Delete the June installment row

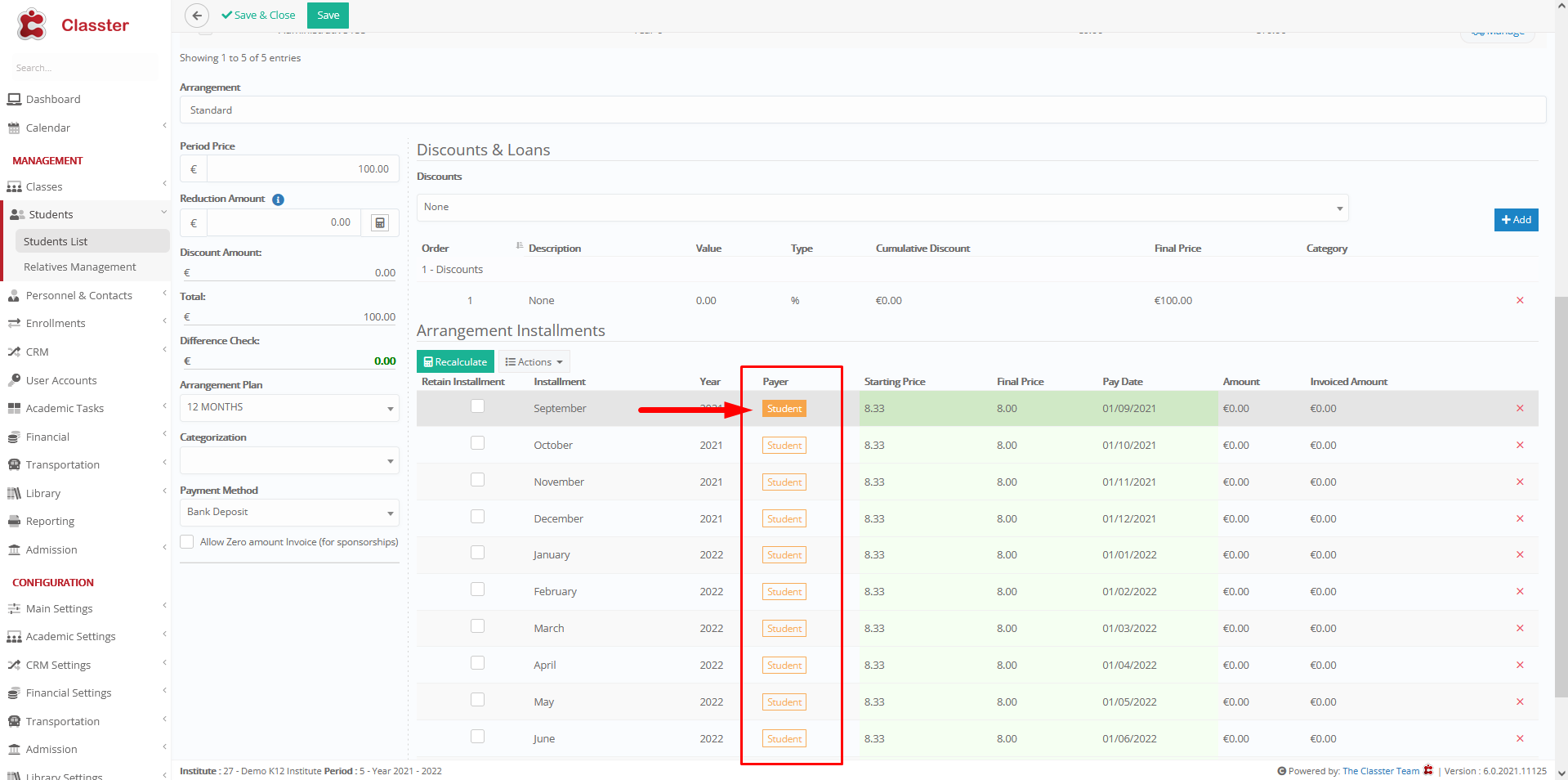click(1520, 738)
